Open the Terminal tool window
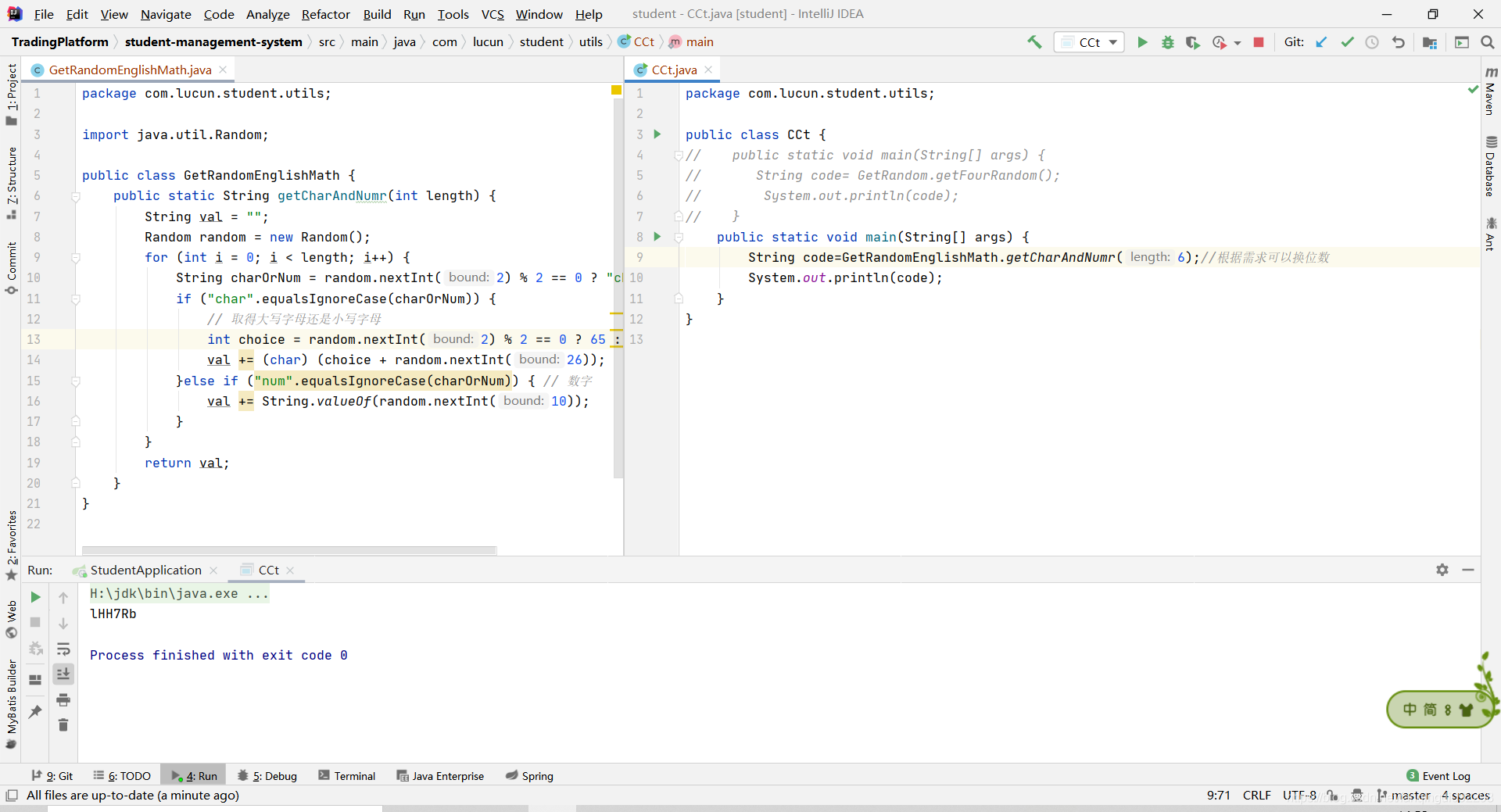This screenshot has height=812, width=1501. click(347, 776)
